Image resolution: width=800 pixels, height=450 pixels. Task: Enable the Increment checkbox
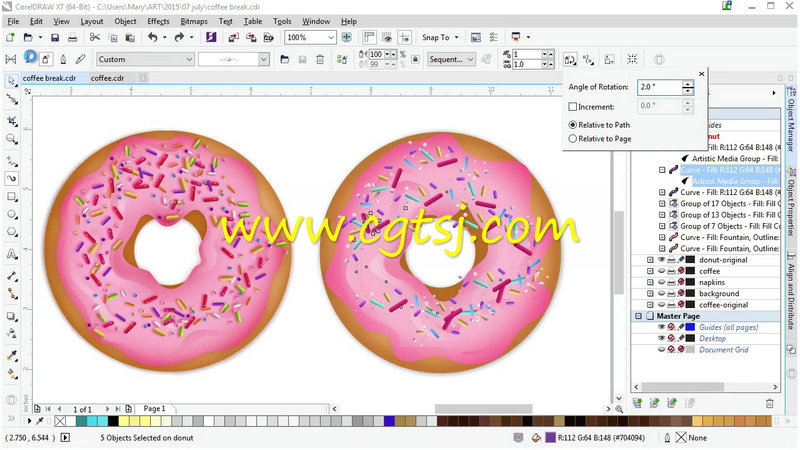(x=572, y=107)
